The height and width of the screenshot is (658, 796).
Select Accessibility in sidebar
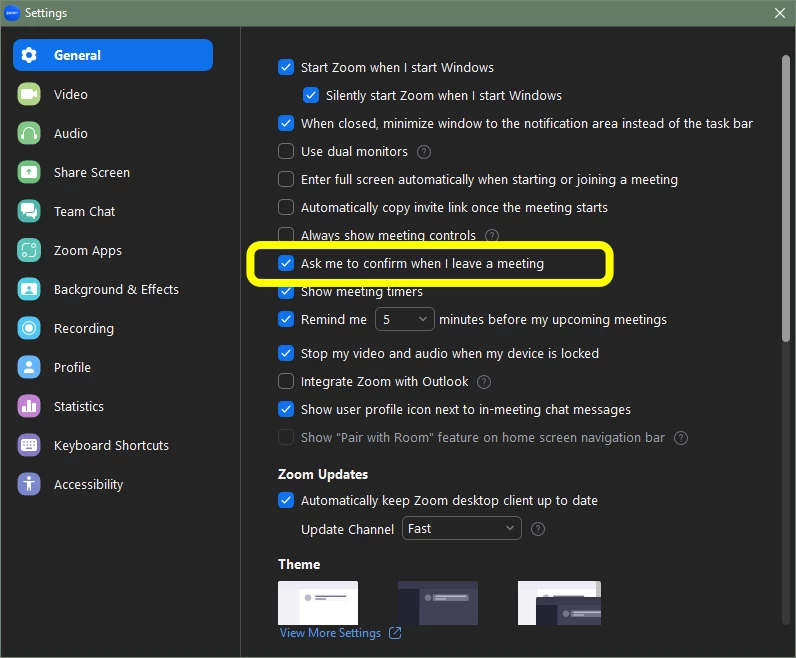point(113,484)
